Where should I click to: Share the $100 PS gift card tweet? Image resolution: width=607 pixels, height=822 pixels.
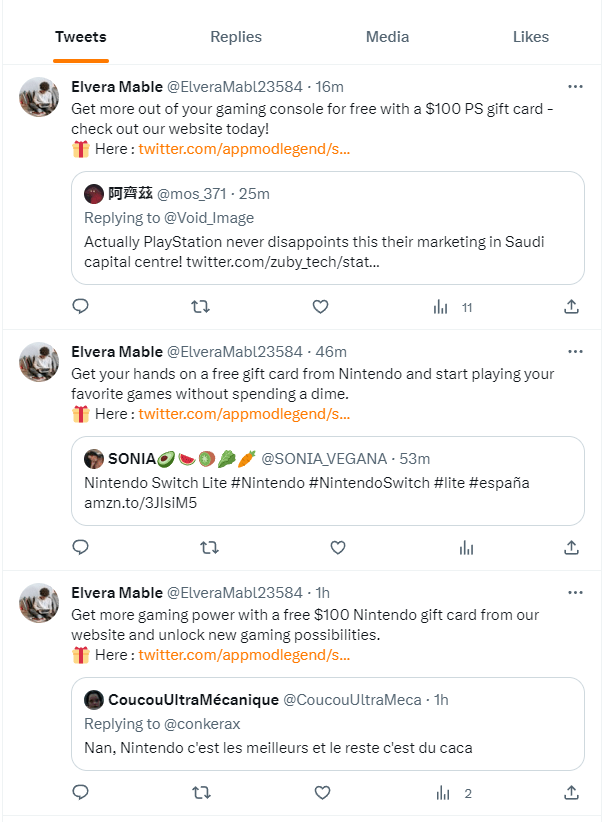571,307
